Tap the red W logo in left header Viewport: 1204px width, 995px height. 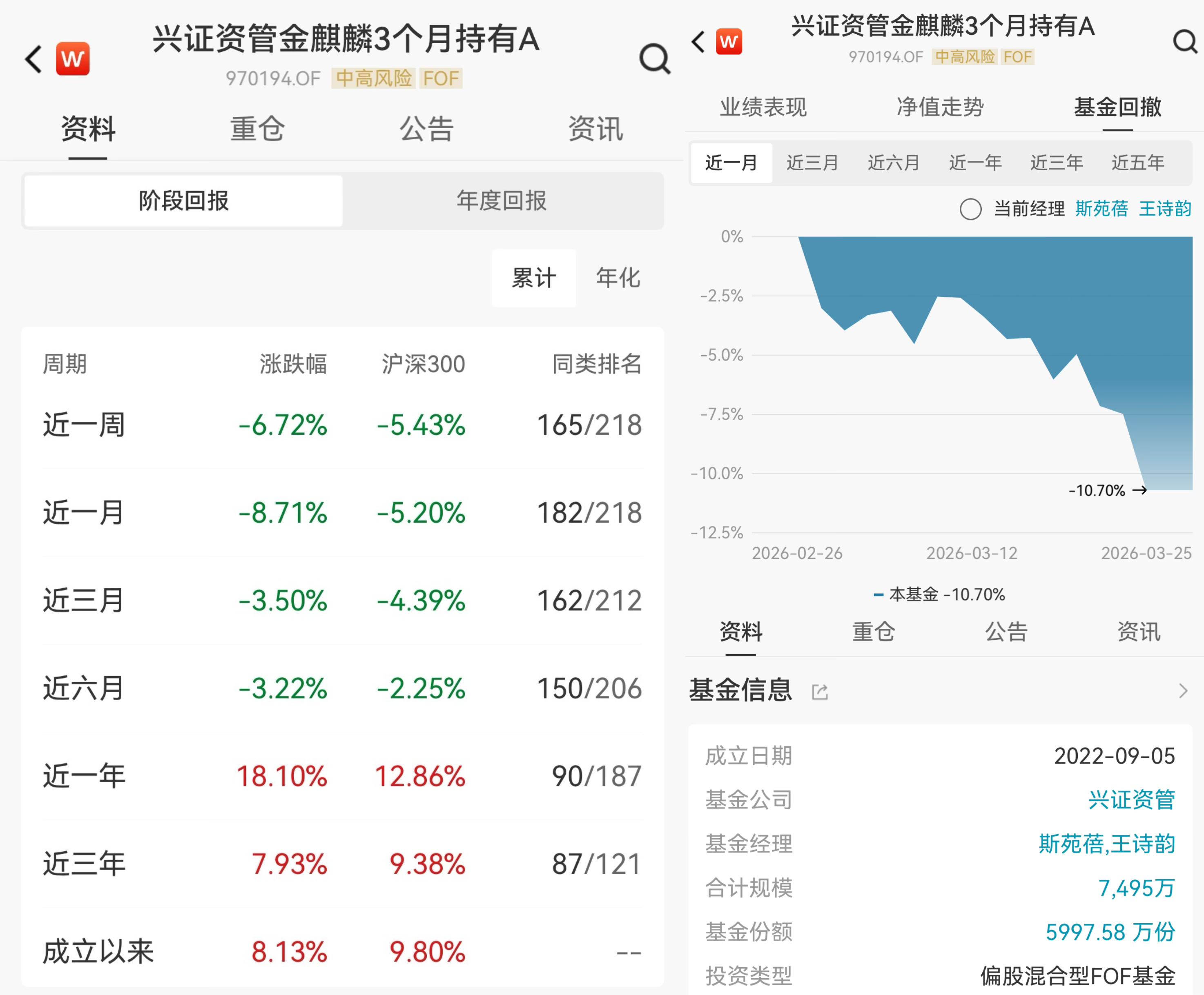tap(73, 58)
